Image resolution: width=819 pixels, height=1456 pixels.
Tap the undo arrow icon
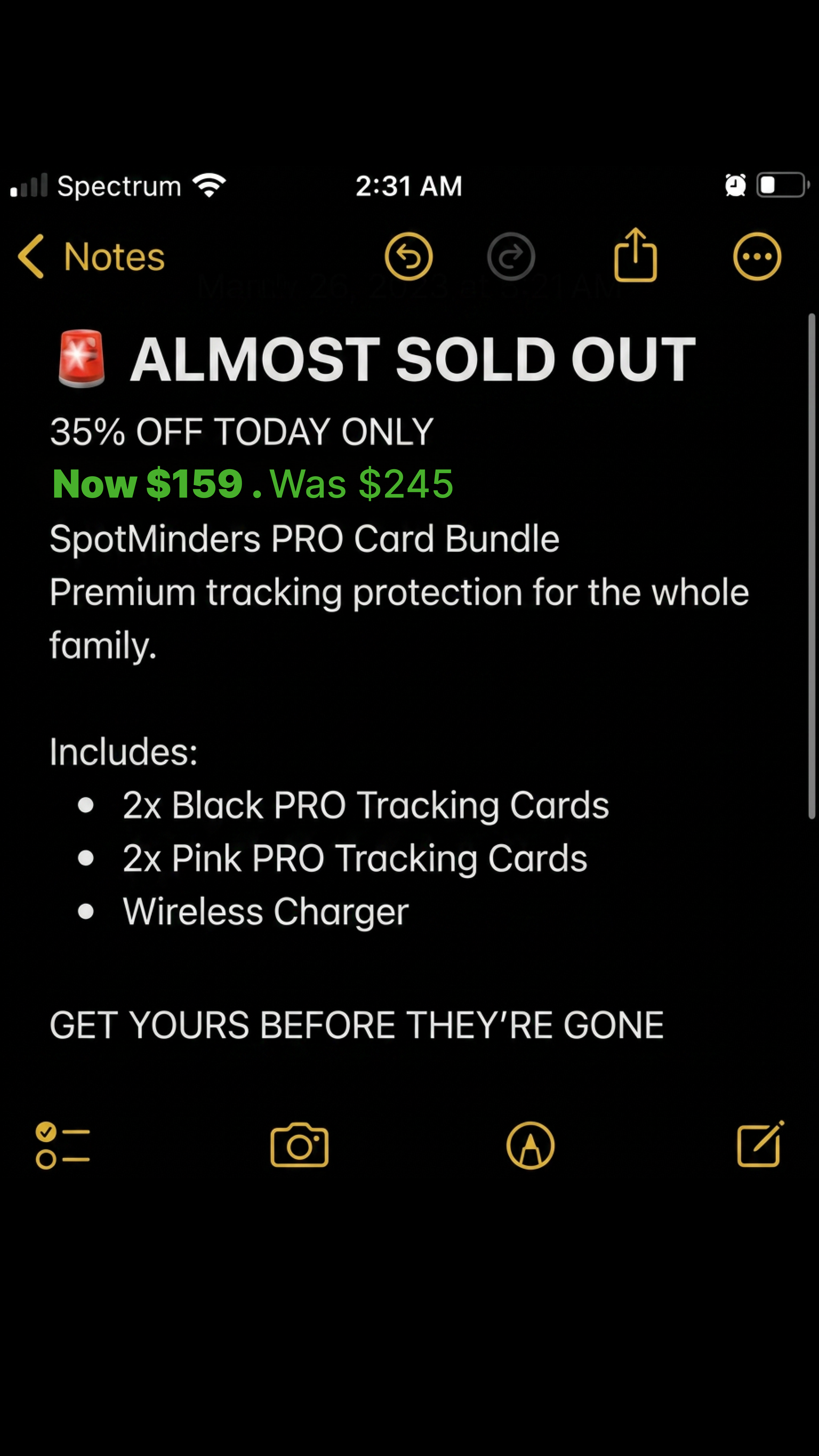(x=409, y=257)
